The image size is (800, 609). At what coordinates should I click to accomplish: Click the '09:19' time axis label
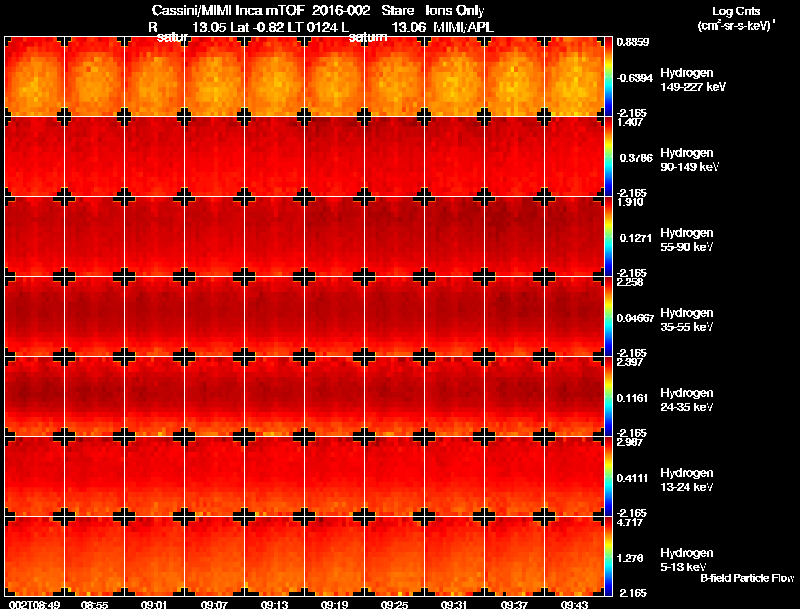(x=334, y=604)
